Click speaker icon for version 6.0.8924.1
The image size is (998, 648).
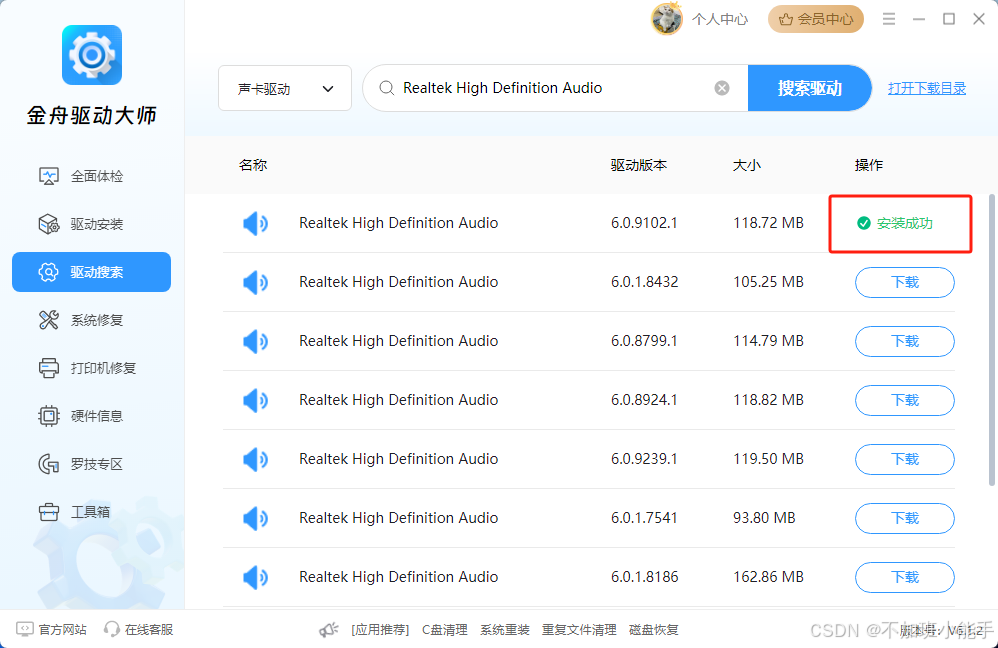[255, 400]
